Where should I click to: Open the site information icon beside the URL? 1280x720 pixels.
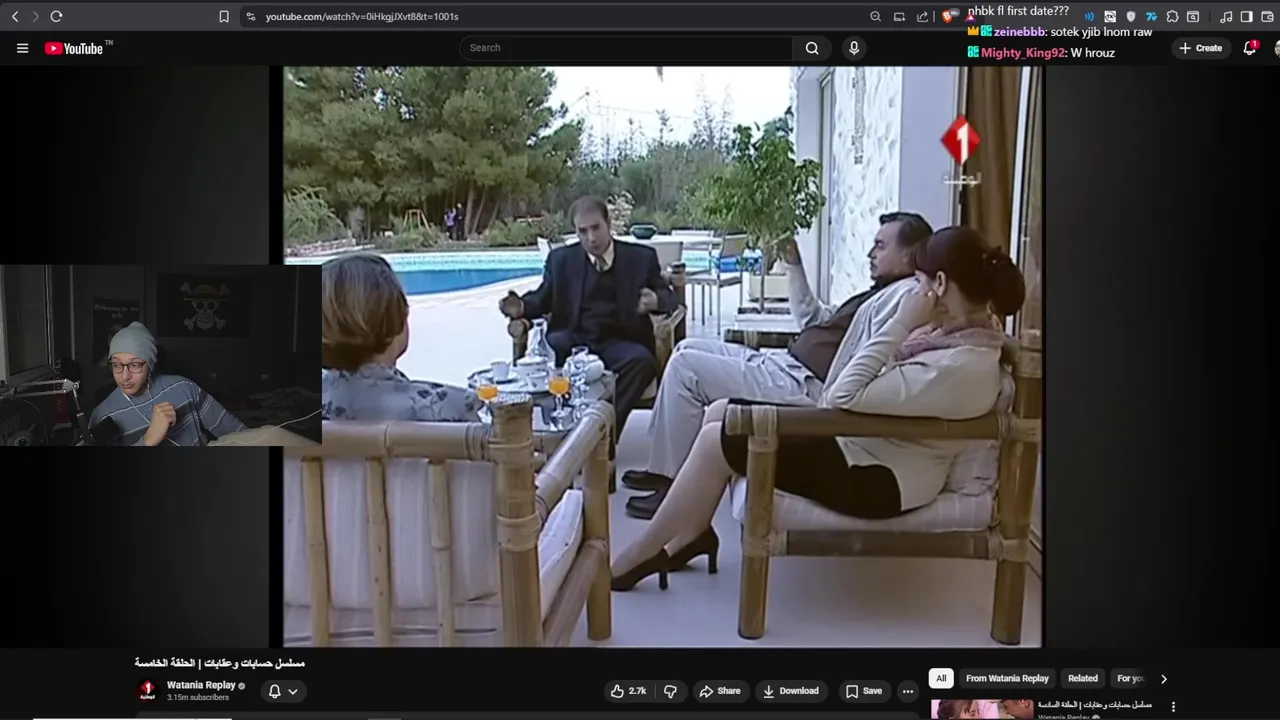(x=250, y=16)
